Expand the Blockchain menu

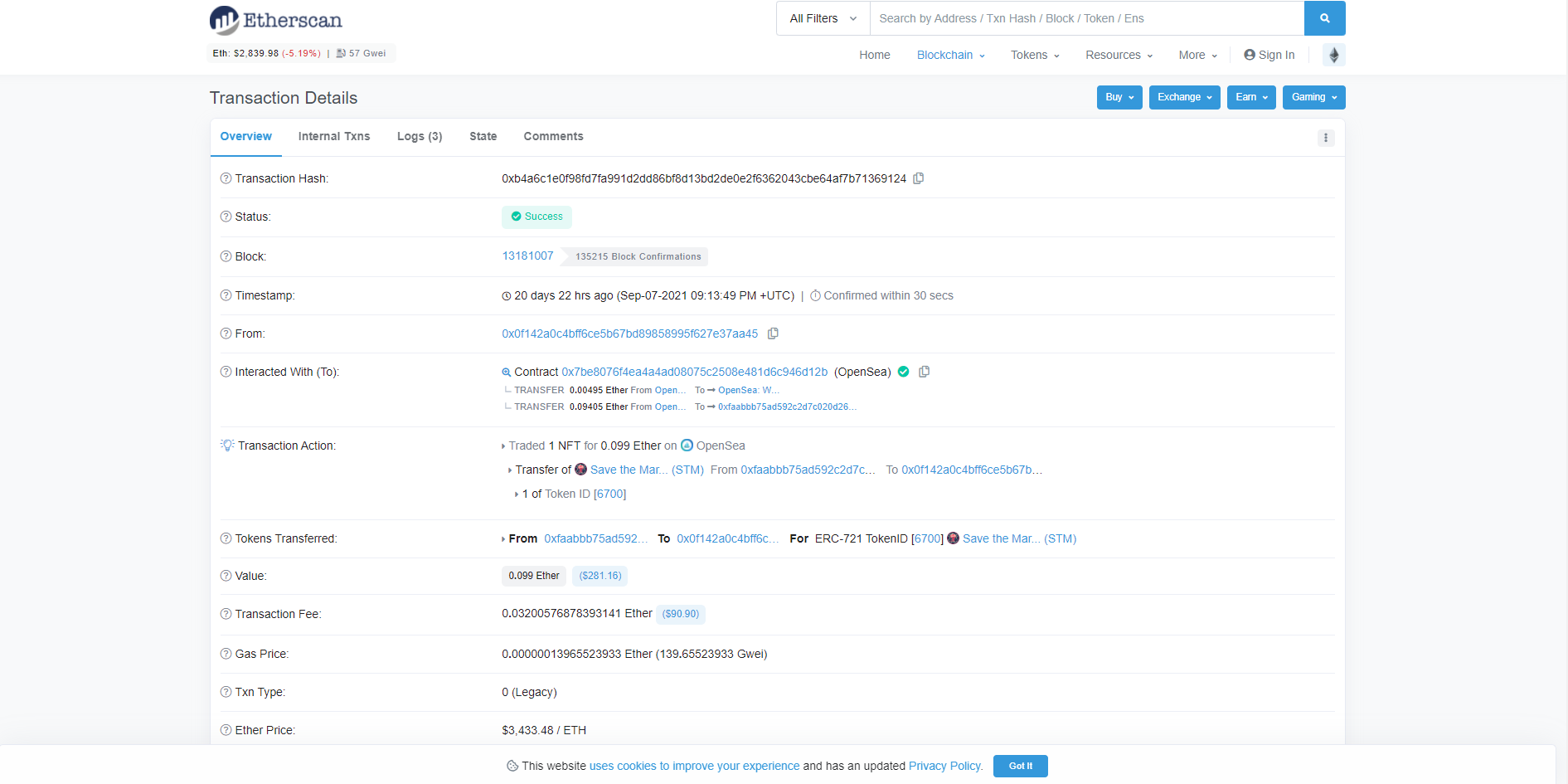pos(950,55)
